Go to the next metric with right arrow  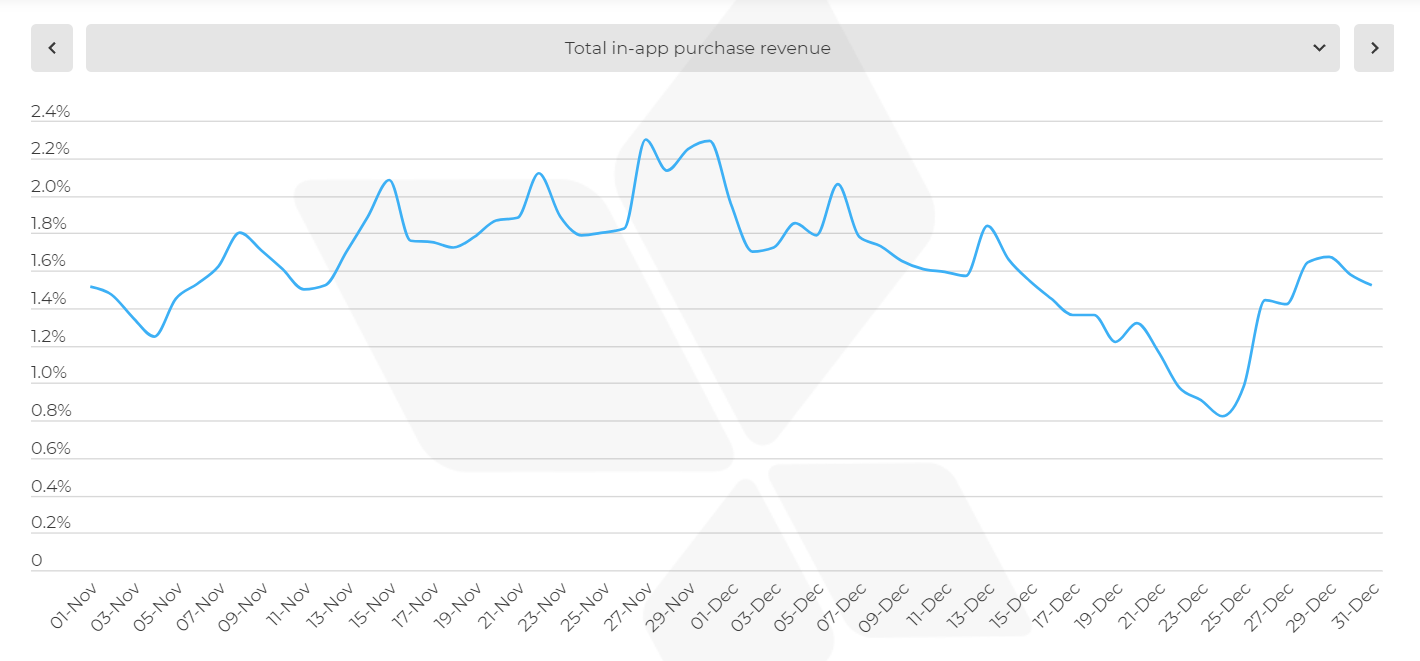[1374, 48]
